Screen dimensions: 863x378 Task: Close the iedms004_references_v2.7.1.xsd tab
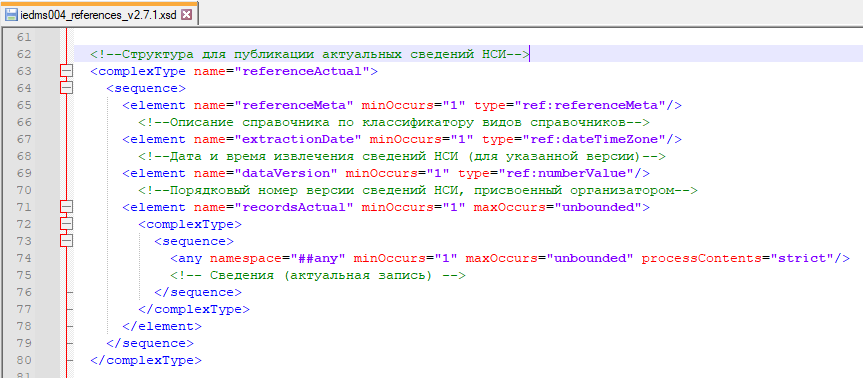(x=187, y=15)
